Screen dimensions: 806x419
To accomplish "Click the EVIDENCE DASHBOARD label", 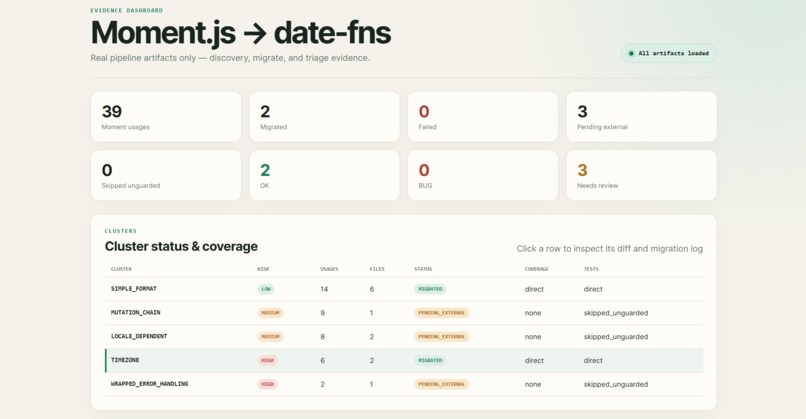I will 126,10.
